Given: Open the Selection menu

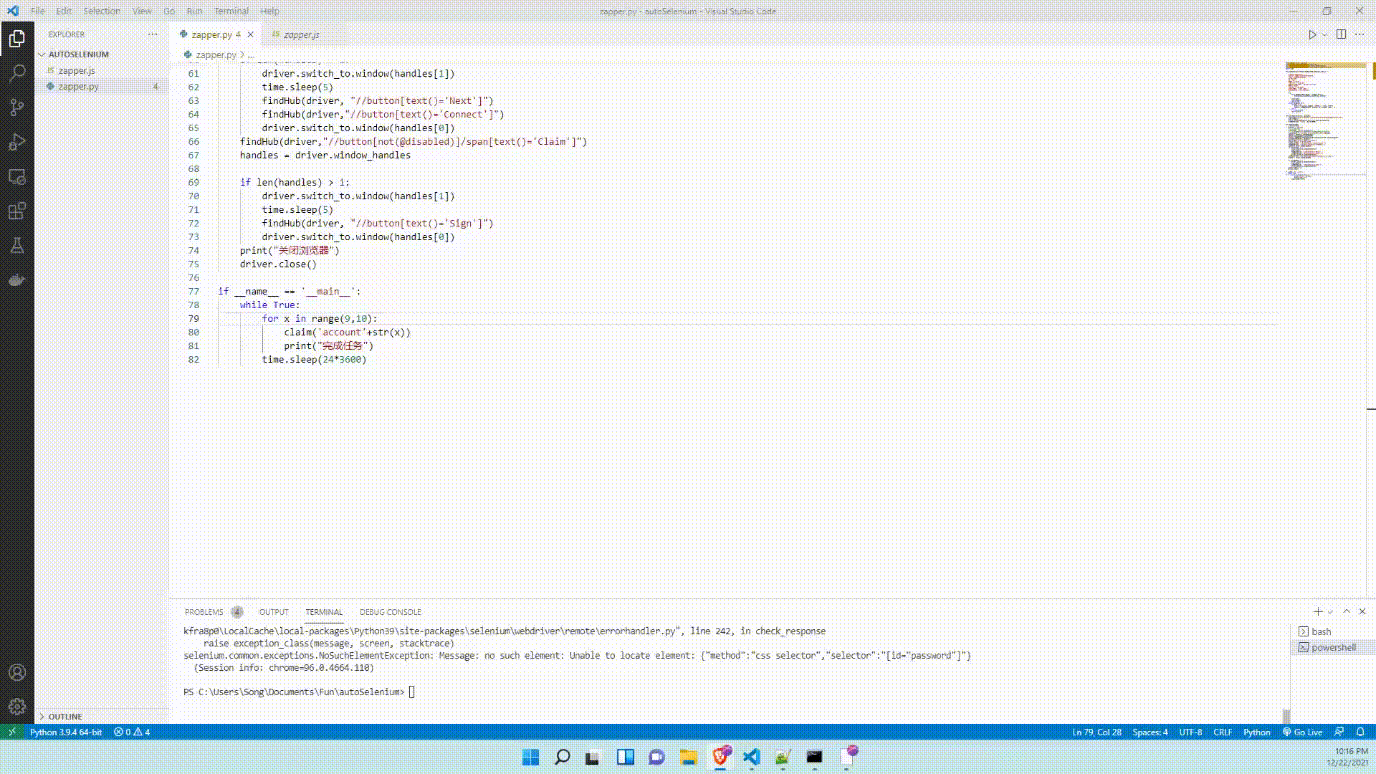Looking at the screenshot, I should 102,11.
